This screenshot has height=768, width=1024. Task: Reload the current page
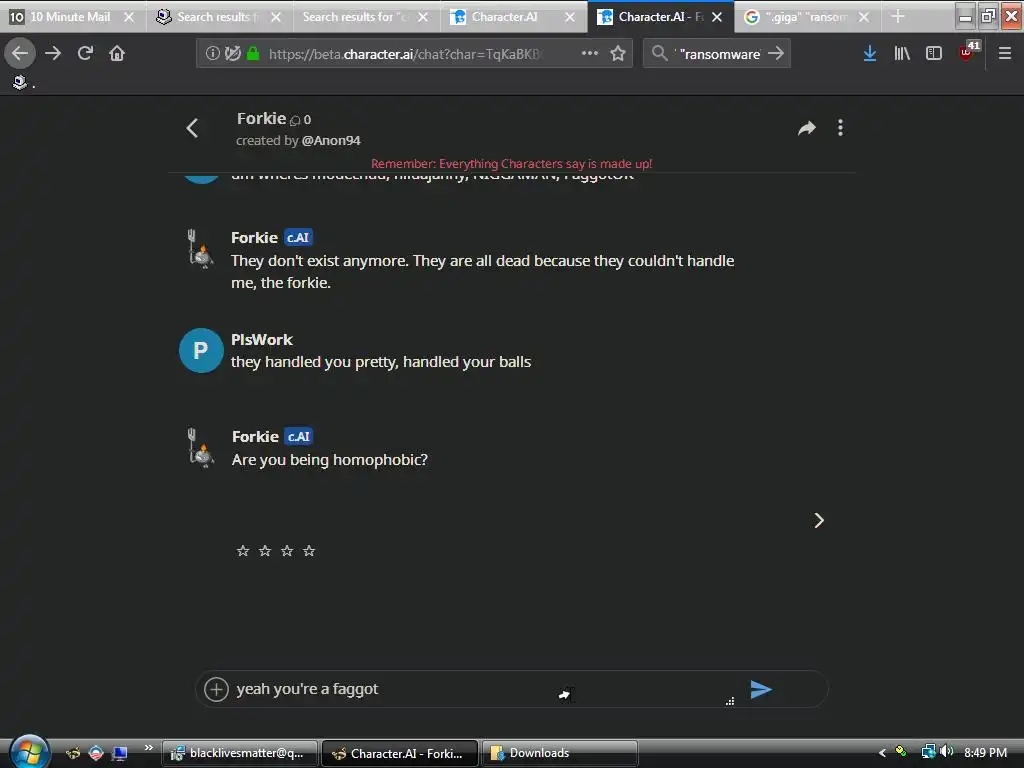85,54
